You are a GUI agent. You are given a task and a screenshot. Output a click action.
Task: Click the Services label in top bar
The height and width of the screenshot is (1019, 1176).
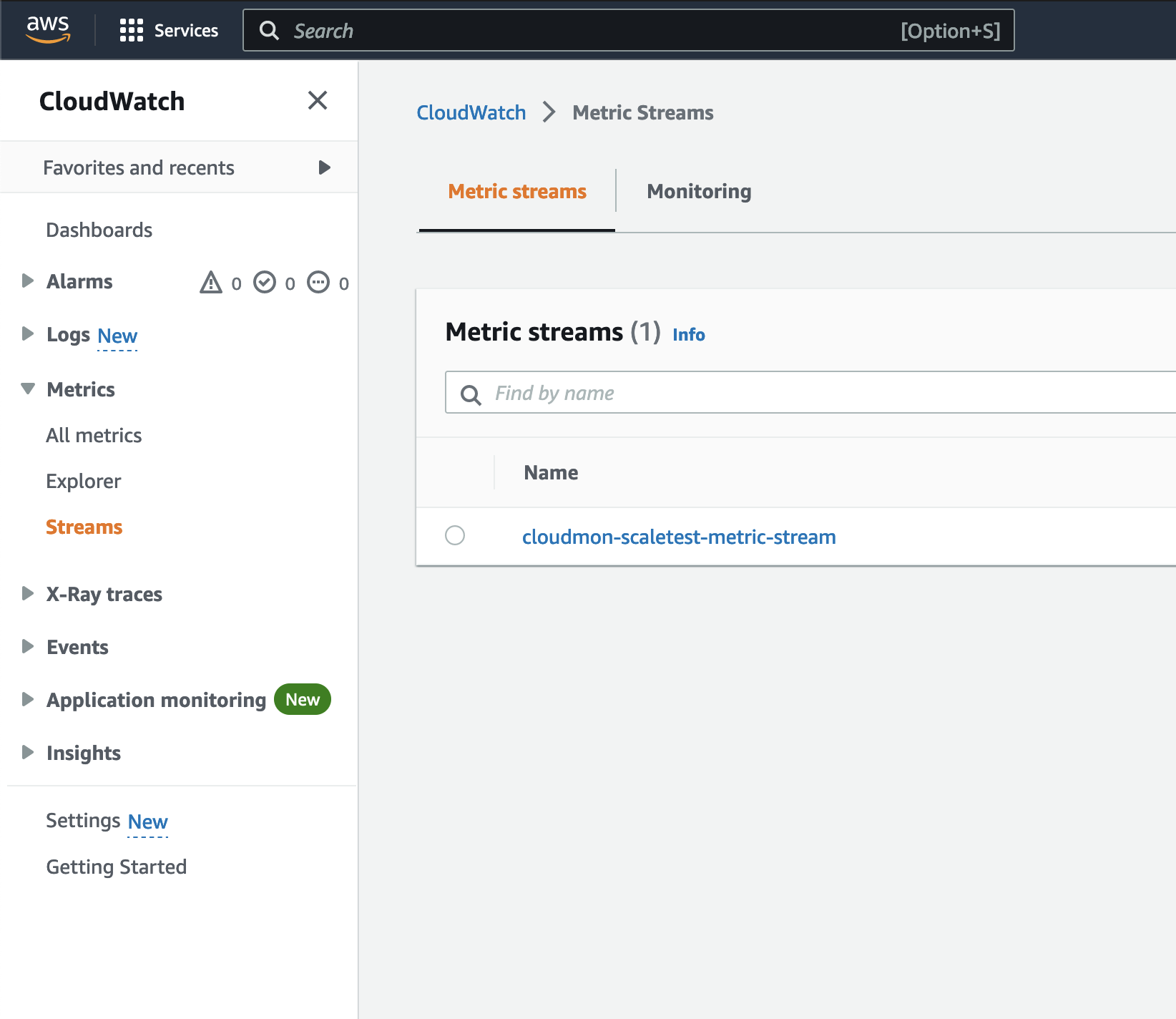(186, 30)
